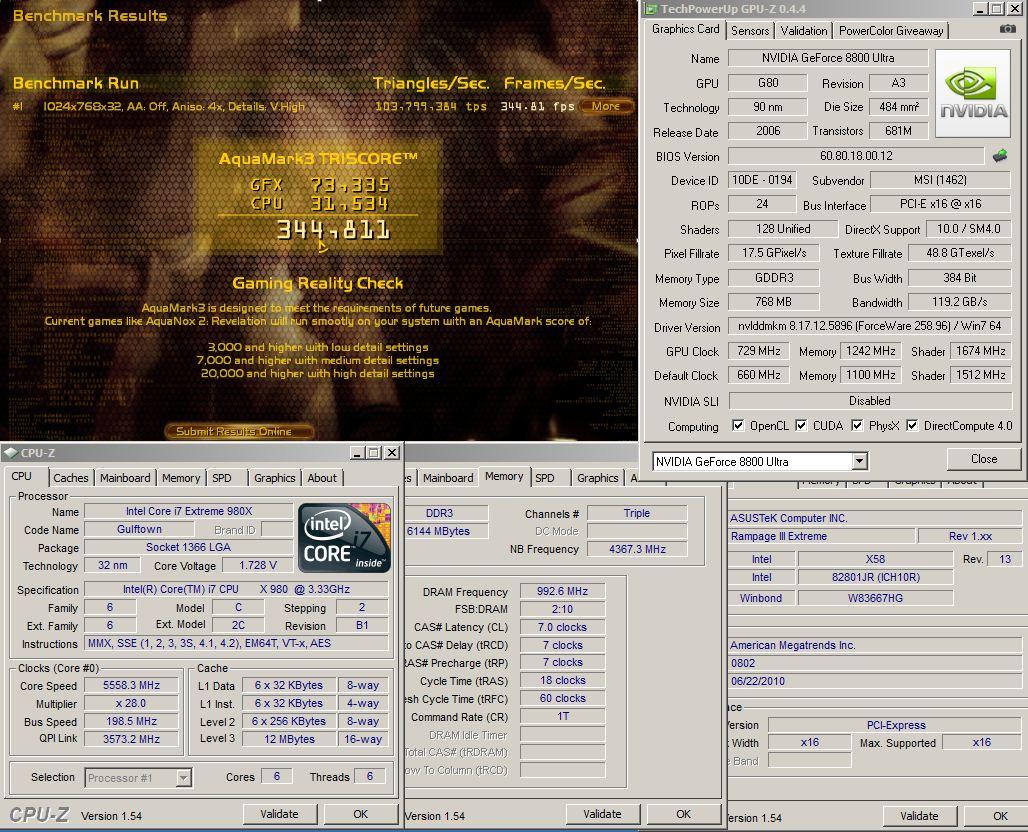Click the GPU-Z title bar icon

pos(651,9)
